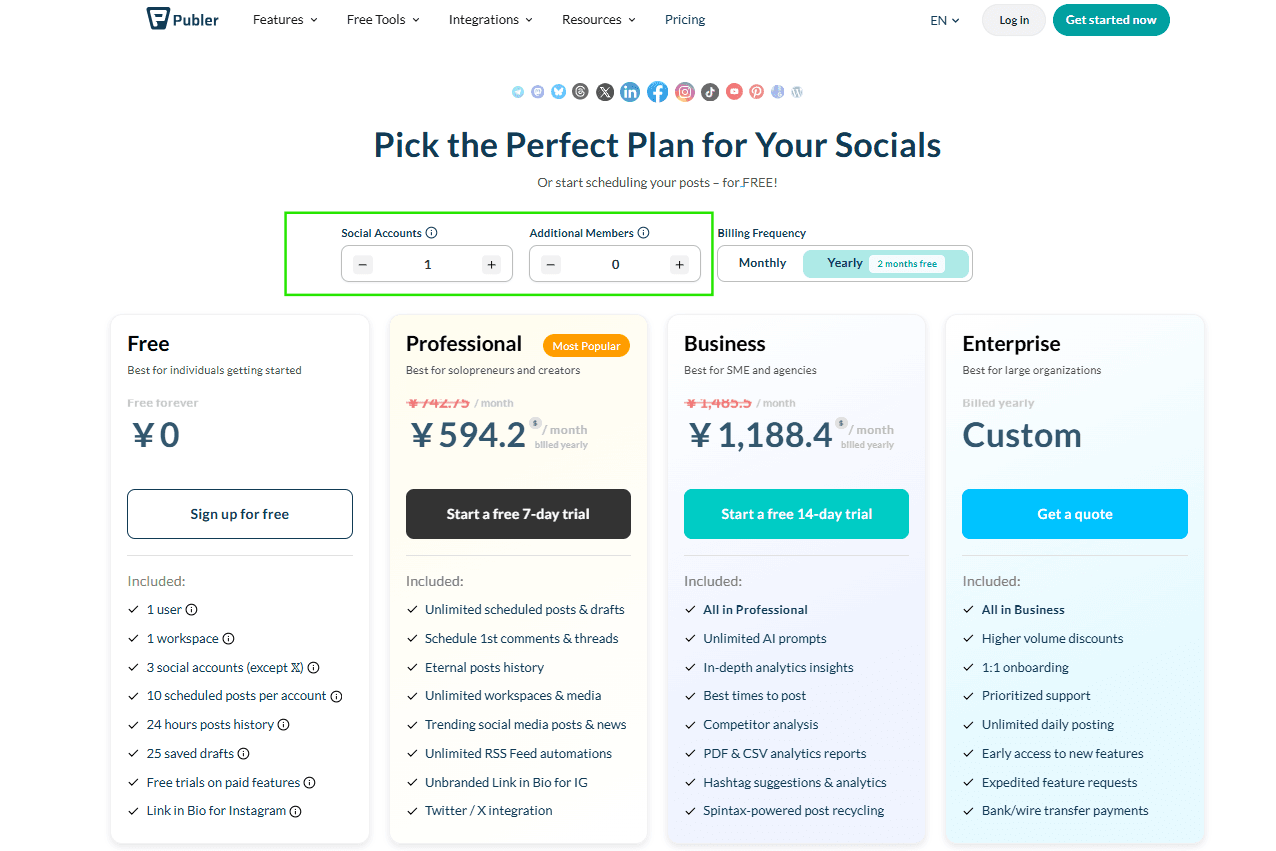Click the LinkedIn icon
Screen dimensions: 1276x851
630,92
